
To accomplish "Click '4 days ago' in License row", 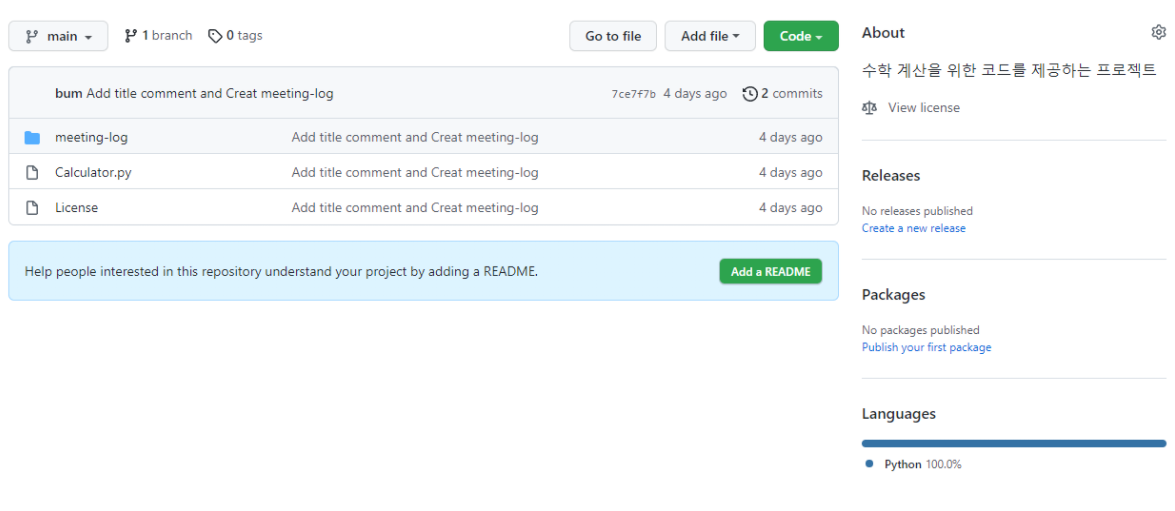I will (x=791, y=208).
